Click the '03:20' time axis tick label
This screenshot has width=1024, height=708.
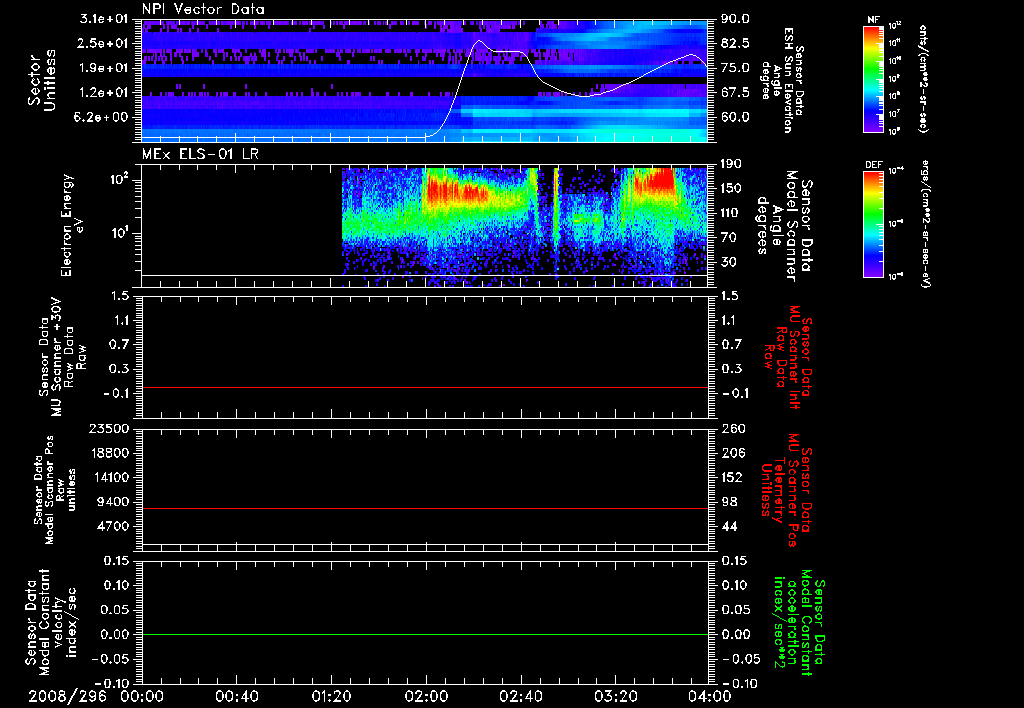(615, 696)
